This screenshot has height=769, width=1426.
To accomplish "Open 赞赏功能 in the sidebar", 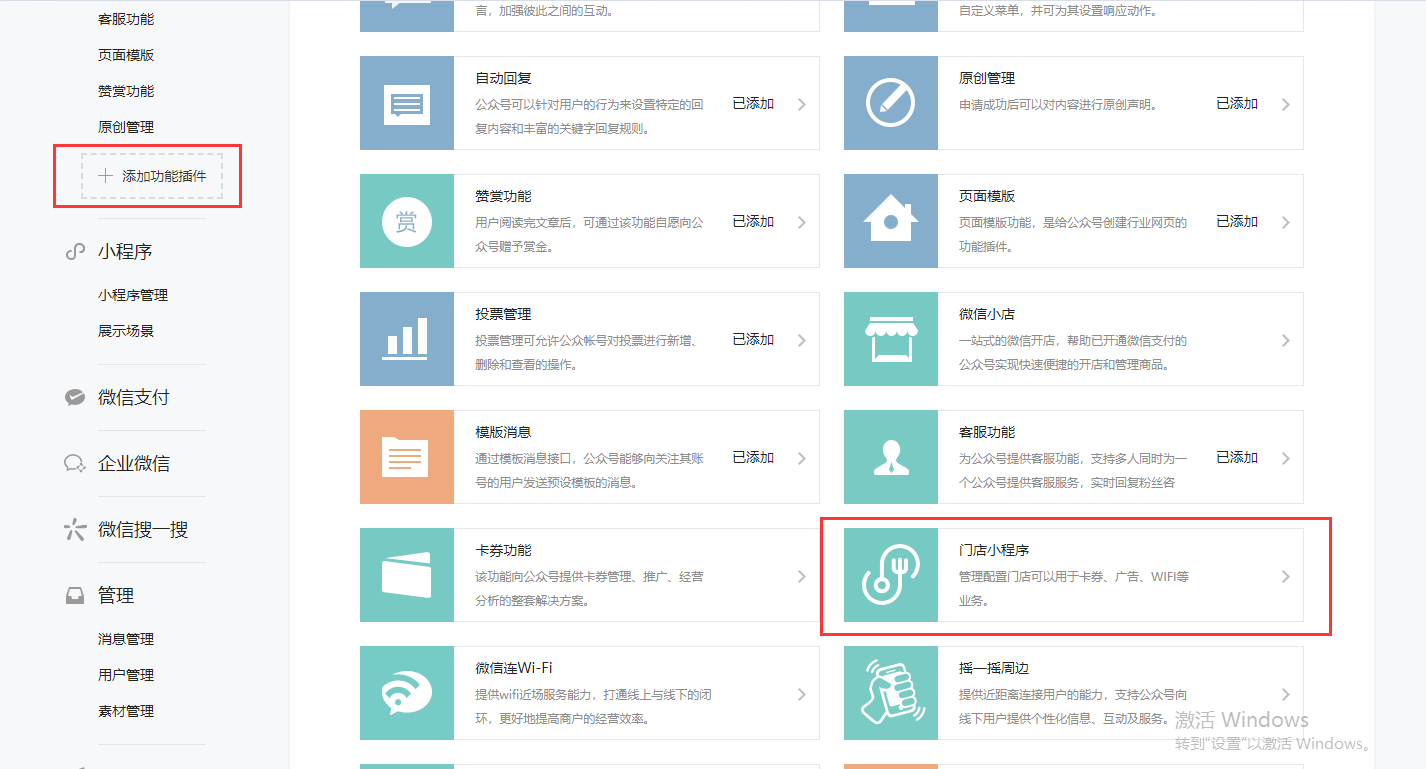I will pyautogui.click(x=126, y=91).
